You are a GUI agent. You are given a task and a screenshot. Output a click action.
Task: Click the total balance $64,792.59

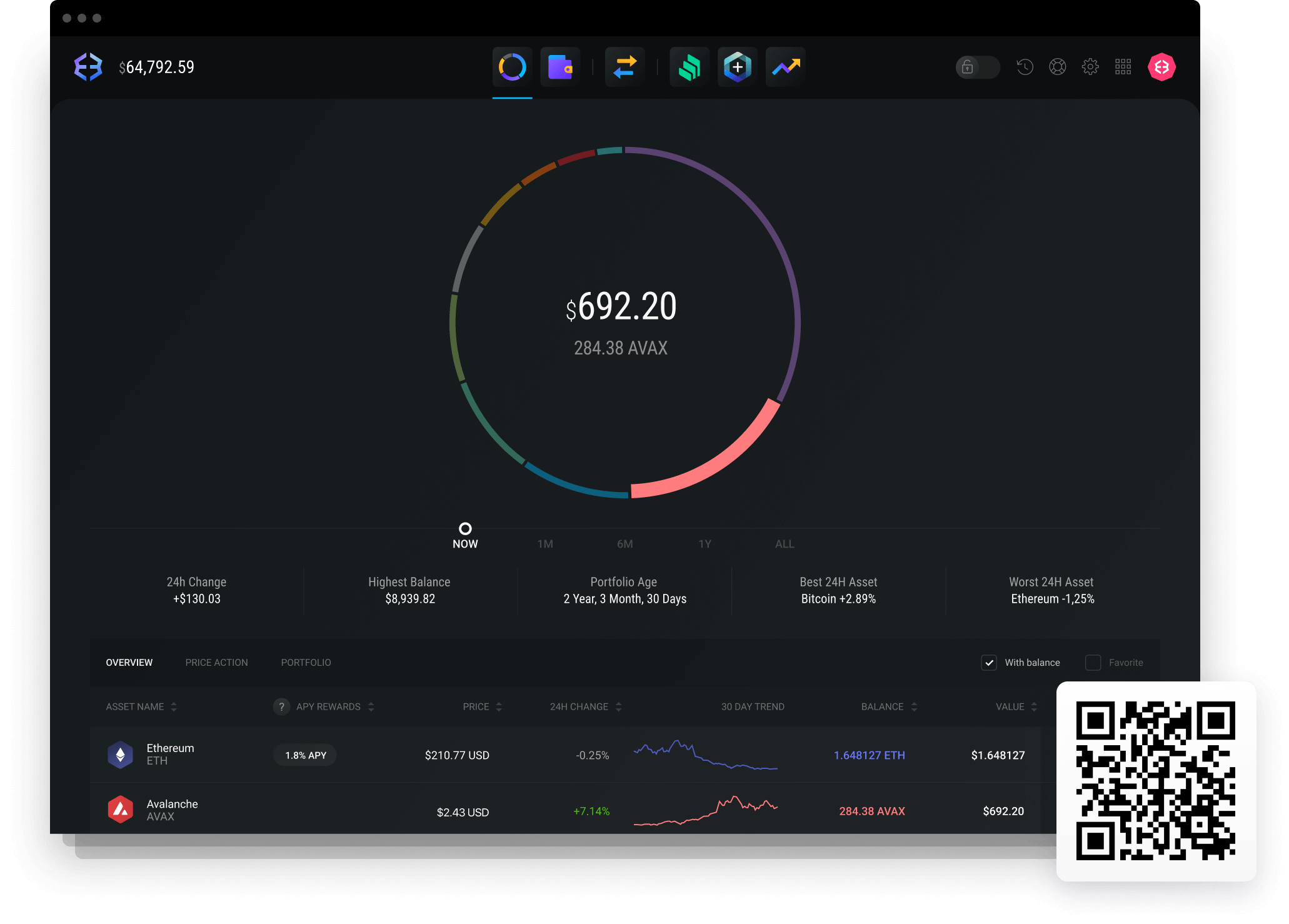coord(156,67)
